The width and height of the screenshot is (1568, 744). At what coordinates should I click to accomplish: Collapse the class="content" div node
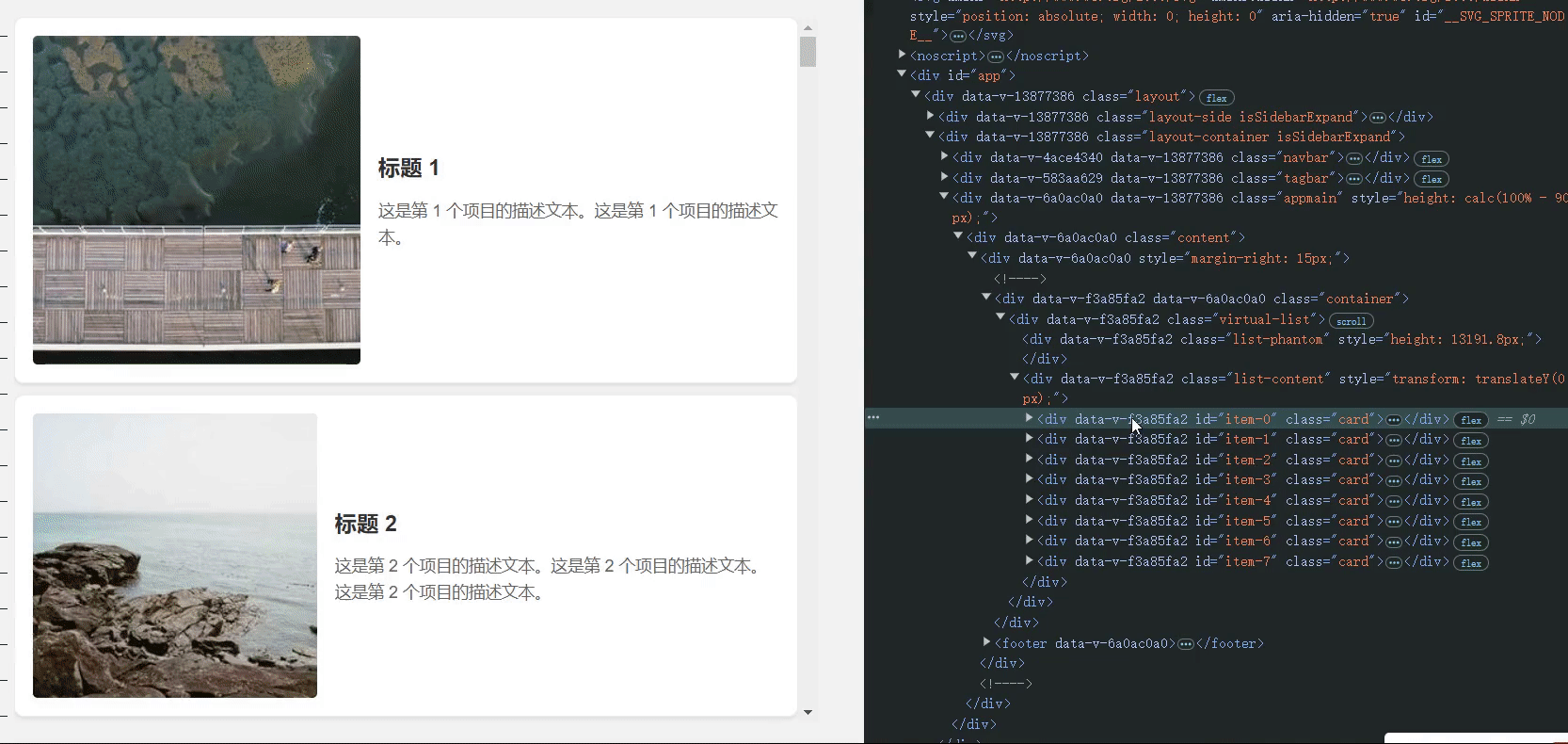958,236
